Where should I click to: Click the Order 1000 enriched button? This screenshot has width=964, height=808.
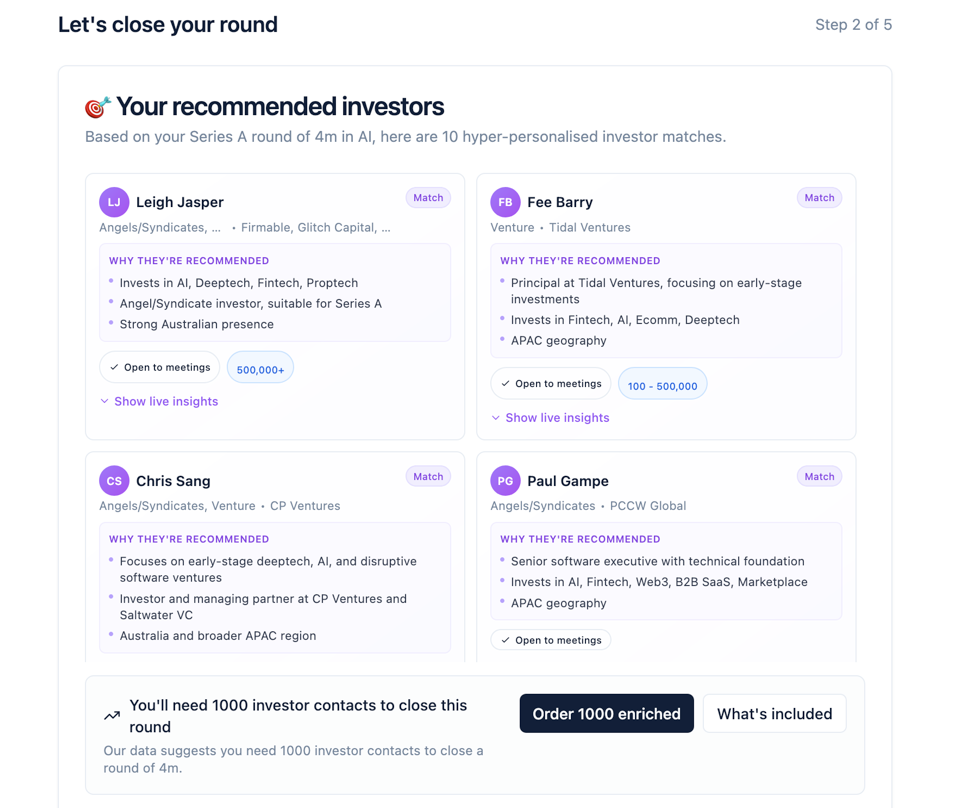[x=606, y=714]
